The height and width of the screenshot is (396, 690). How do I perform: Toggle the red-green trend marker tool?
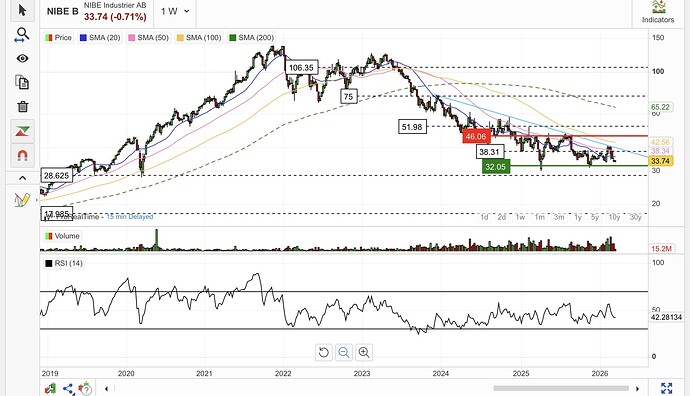pos(22,131)
